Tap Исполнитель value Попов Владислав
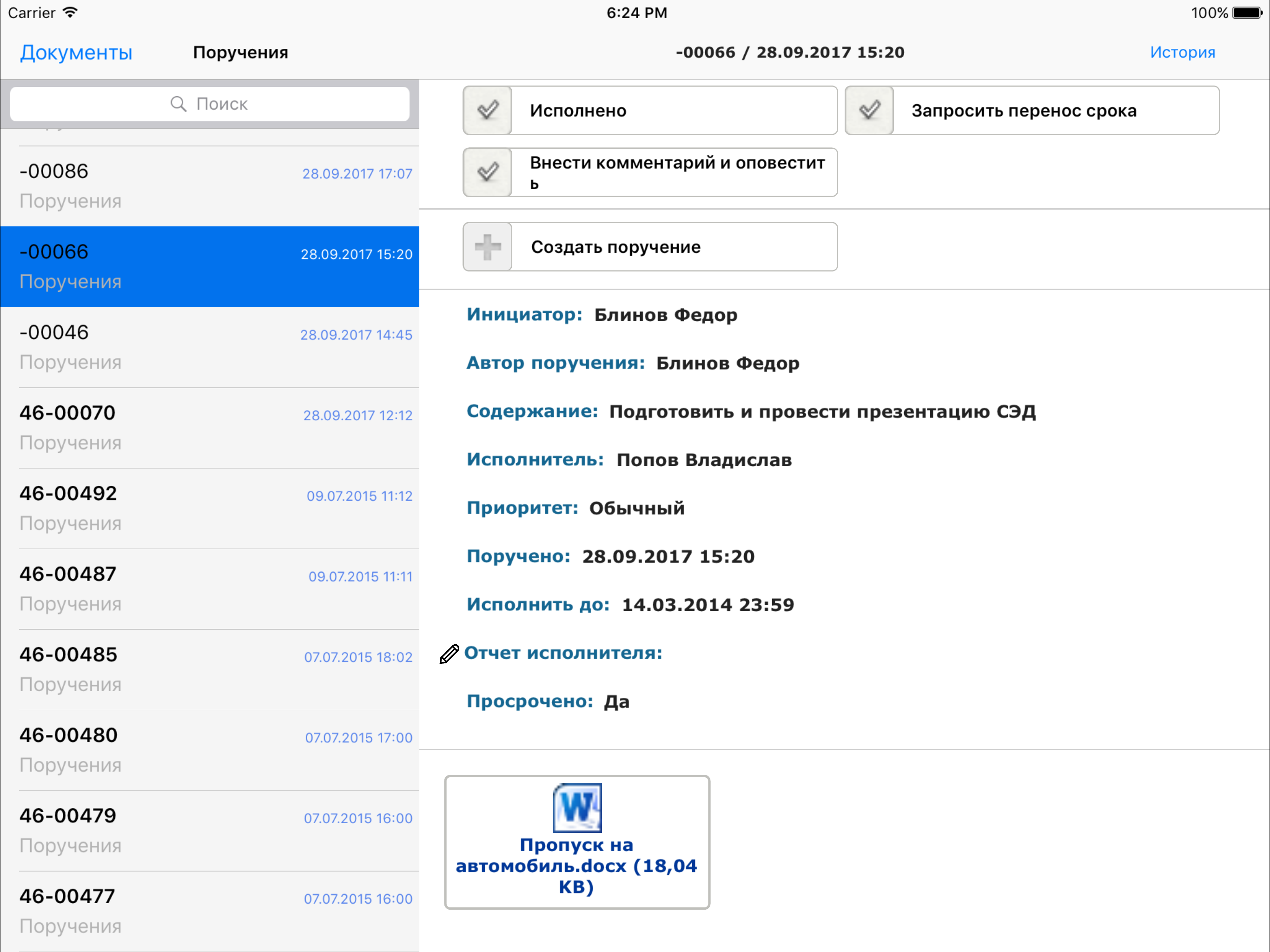Viewport: 1270px width, 952px height. (x=704, y=460)
